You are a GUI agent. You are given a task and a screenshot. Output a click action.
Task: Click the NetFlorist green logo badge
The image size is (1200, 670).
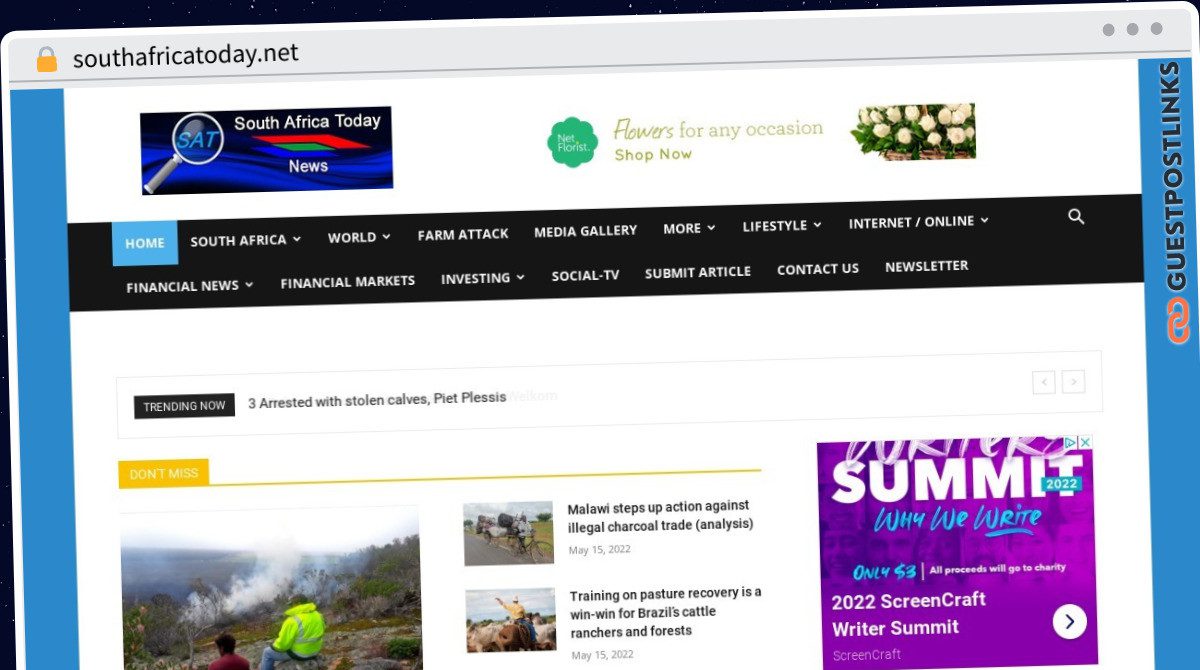[573, 142]
